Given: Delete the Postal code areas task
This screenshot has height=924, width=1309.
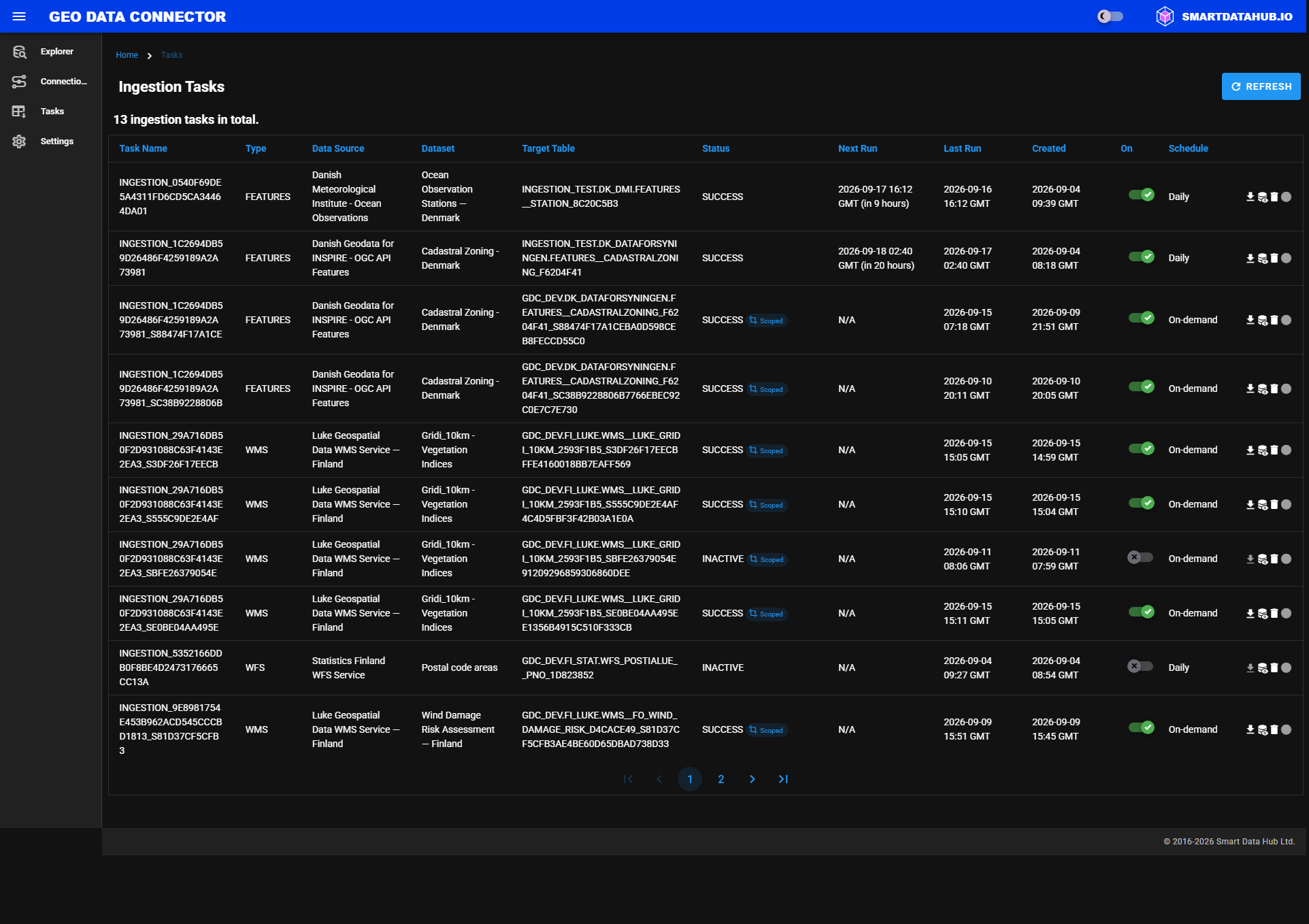Looking at the screenshot, I should pyautogui.click(x=1274, y=667).
